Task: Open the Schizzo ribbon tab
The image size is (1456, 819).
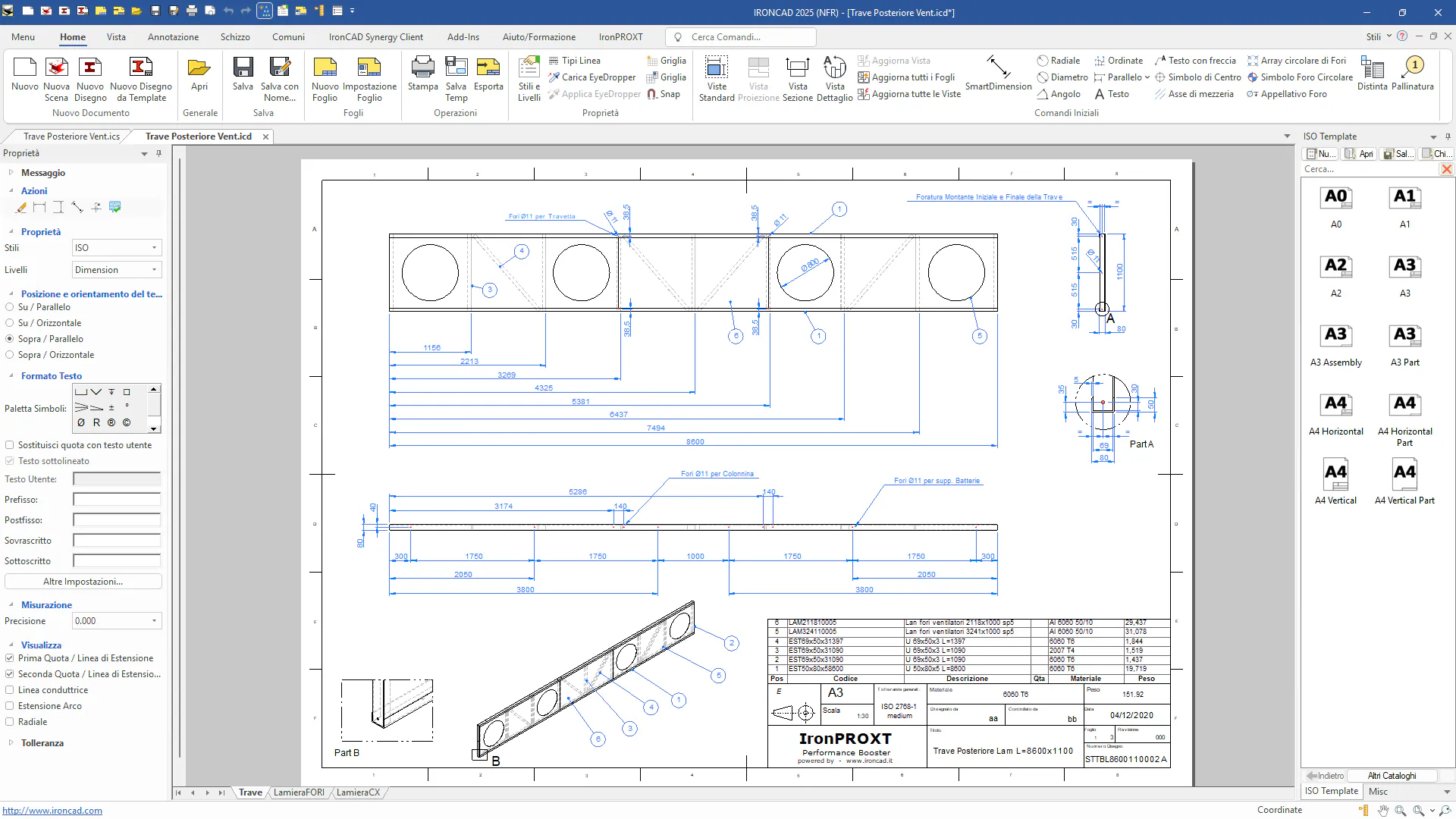Action: pos(235,37)
